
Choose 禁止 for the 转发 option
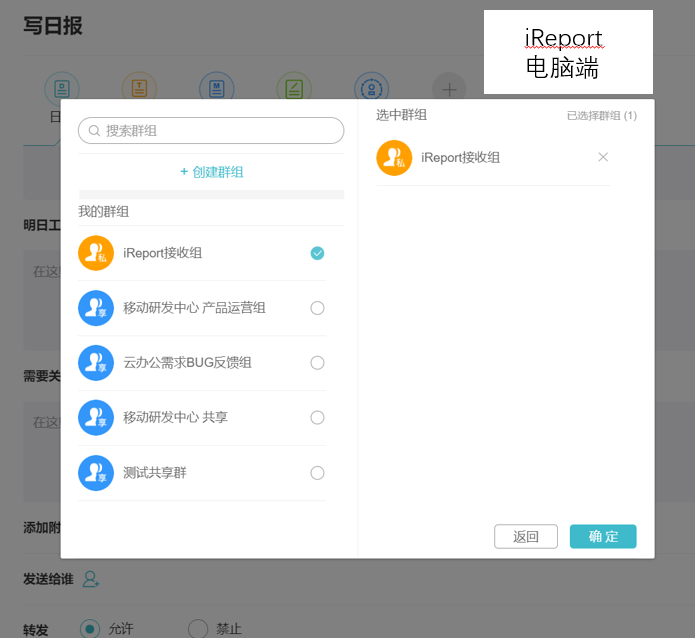pyautogui.click(x=198, y=629)
